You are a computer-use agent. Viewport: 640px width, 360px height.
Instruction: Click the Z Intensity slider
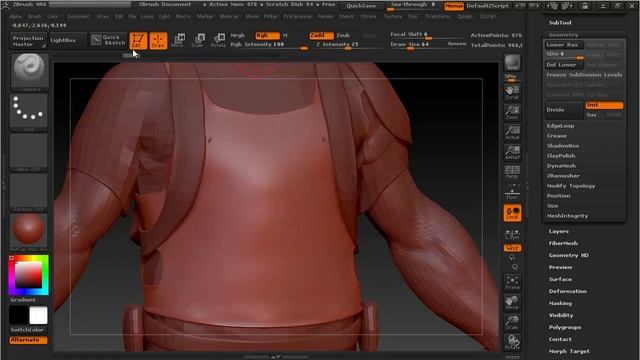point(349,44)
